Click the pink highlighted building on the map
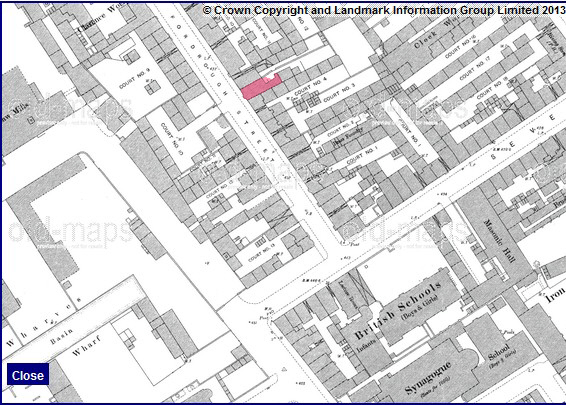Image resolution: width=566 pixels, height=405 pixels. (x=261, y=87)
